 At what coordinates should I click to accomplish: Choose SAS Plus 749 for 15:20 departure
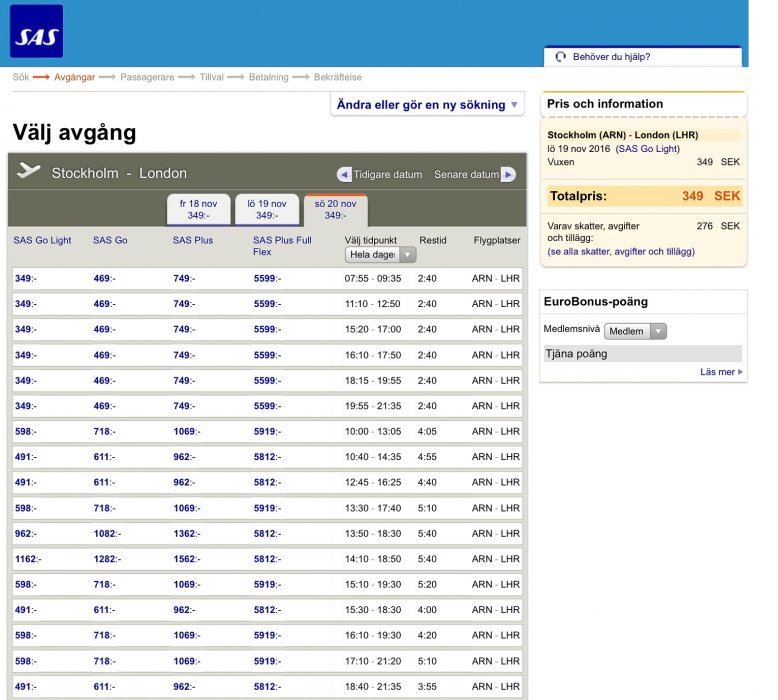[x=184, y=329]
